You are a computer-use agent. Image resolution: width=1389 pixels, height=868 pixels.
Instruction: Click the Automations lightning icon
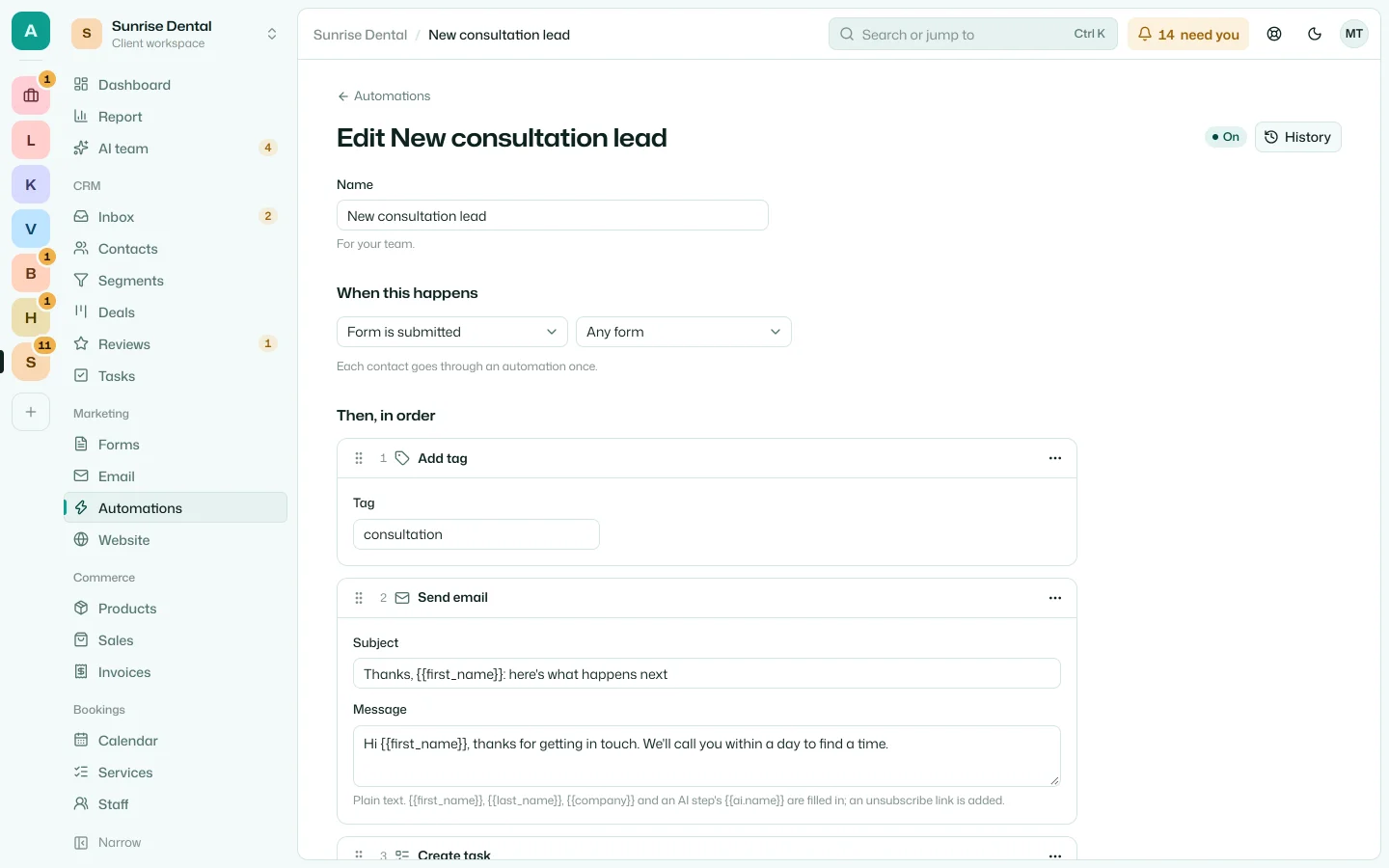coord(81,508)
